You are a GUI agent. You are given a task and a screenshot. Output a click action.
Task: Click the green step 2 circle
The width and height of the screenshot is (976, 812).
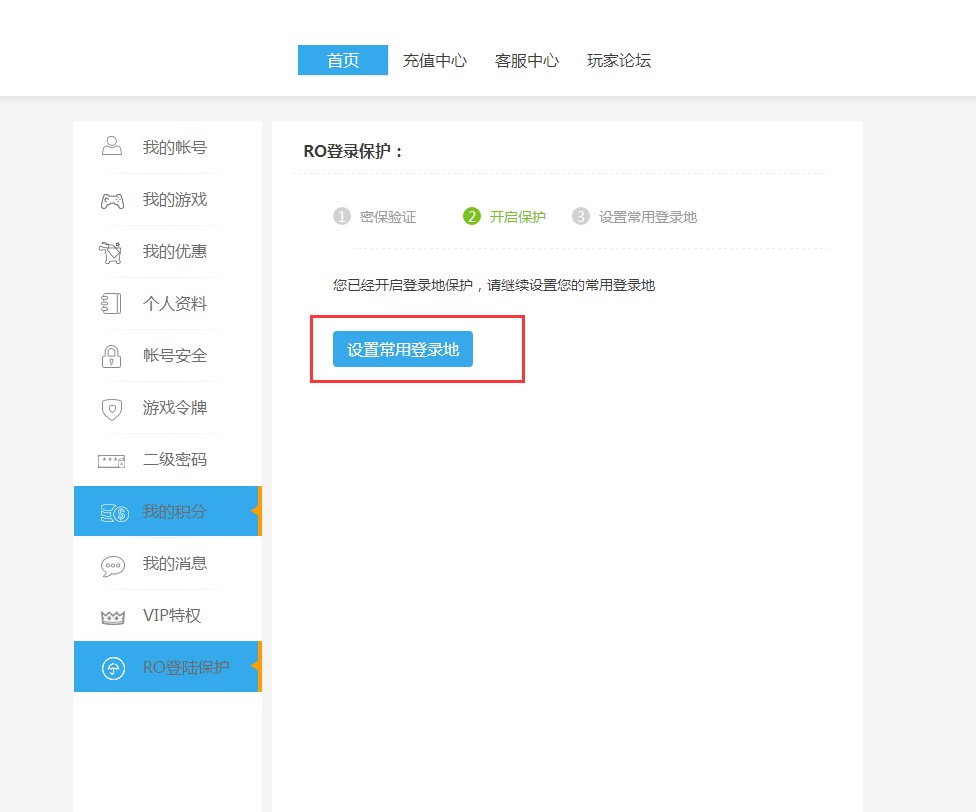pyautogui.click(x=472, y=216)
